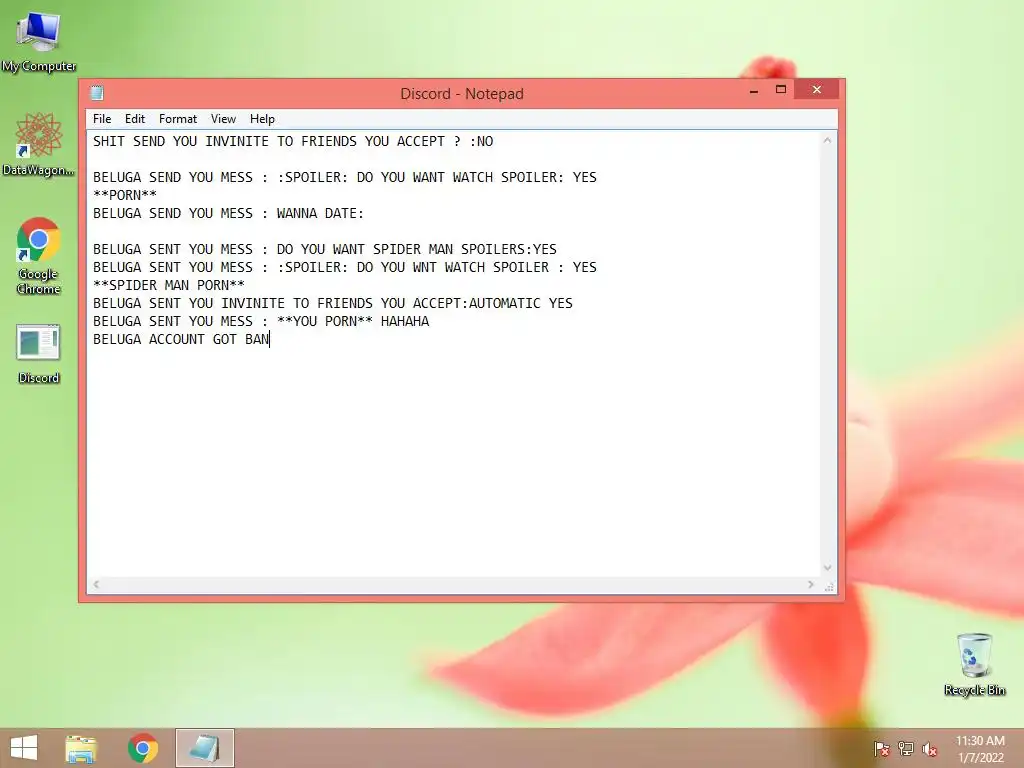Click the line '**SPIDER MAN PORN**'
1024x768 pixels.
(168, 285)
